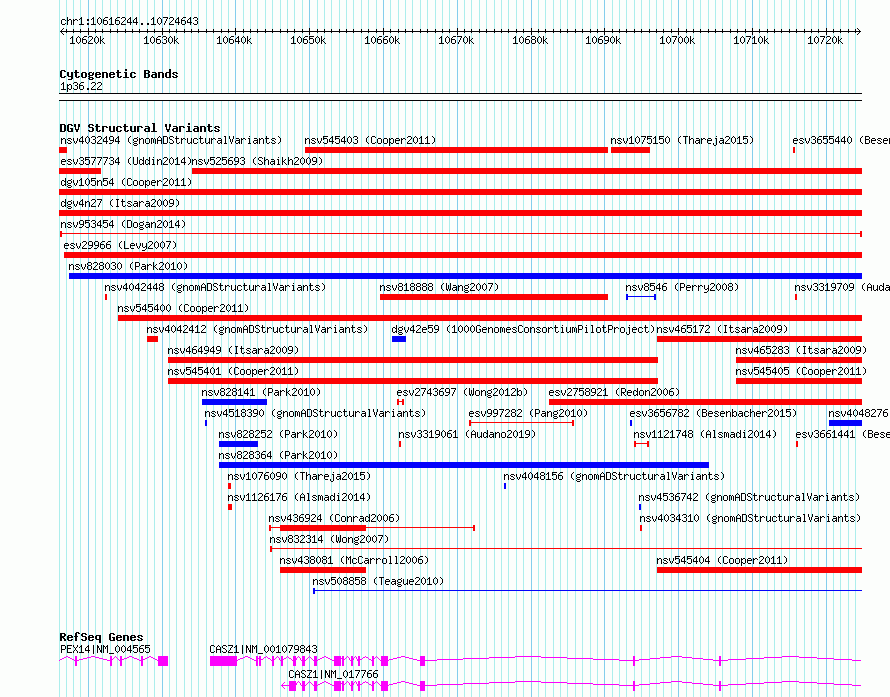890x697 pixels.
Task: Select the RefSeq Genes track title
Action: [x=102, y=637]
